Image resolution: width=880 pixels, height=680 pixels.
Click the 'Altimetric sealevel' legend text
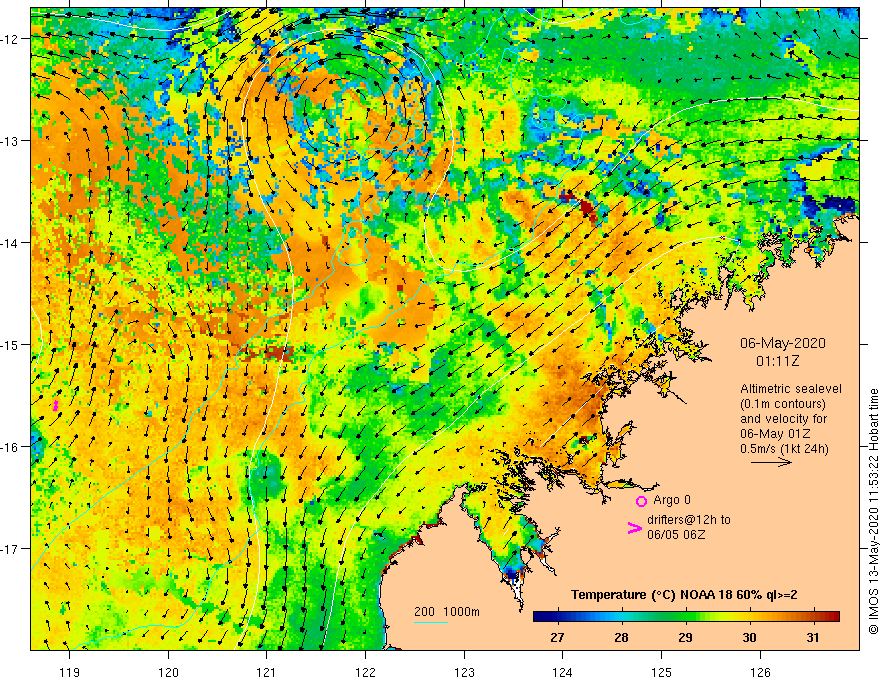[x=790, y=389]
